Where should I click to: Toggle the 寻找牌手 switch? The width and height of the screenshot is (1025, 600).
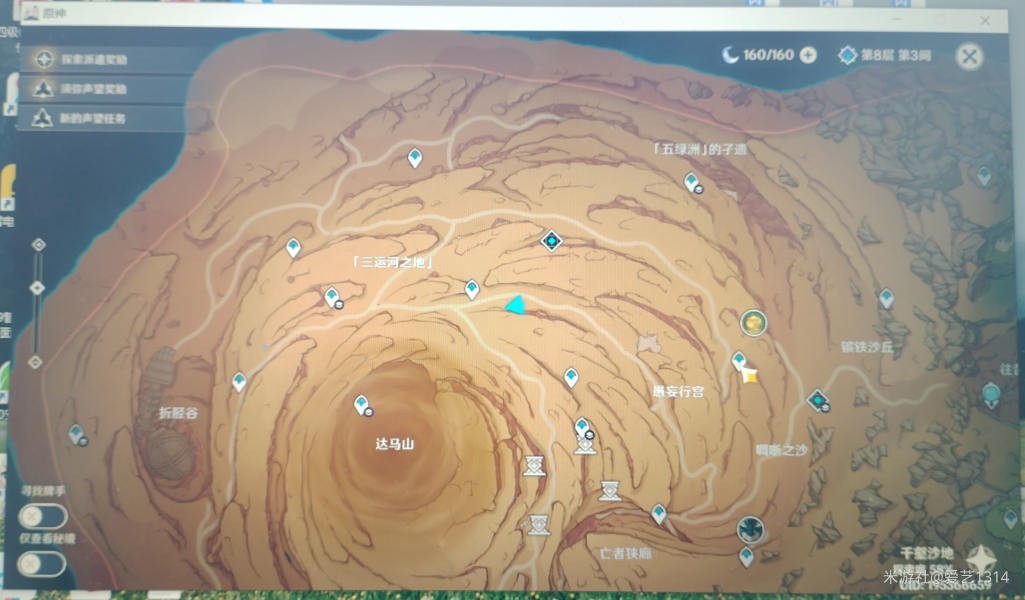click(42, 516)
